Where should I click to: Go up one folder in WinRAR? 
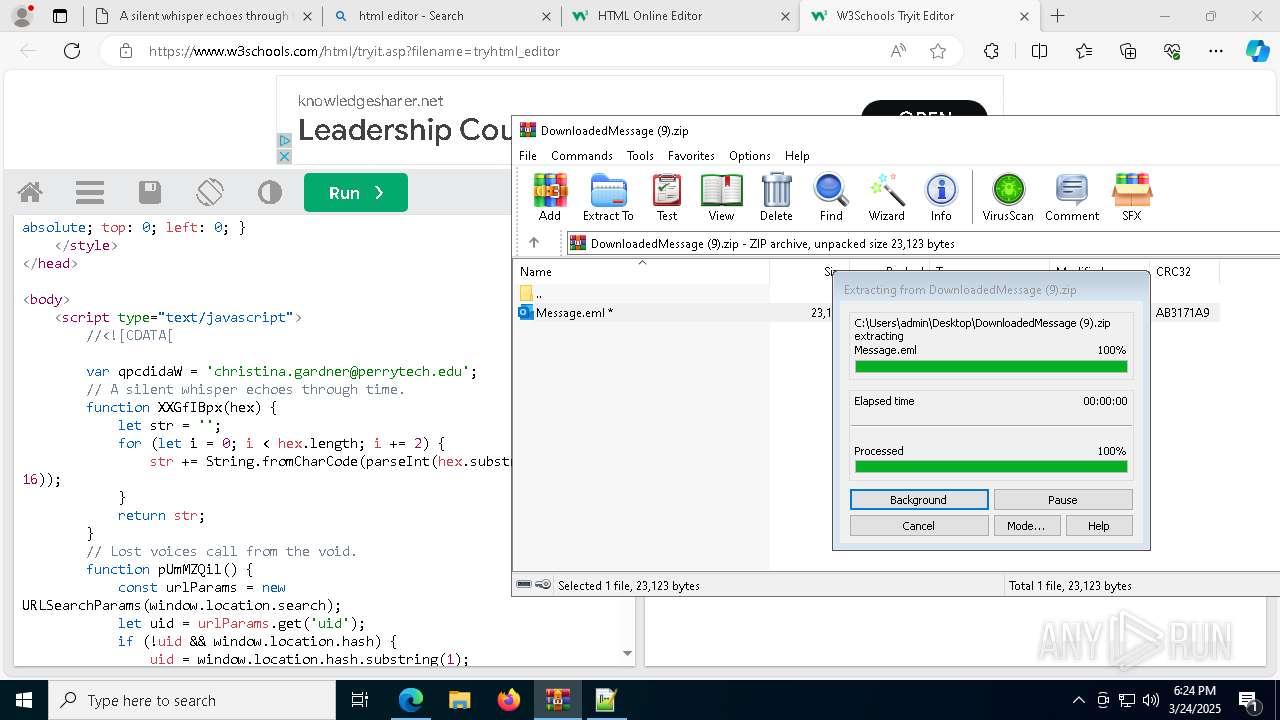coord(534,243)
